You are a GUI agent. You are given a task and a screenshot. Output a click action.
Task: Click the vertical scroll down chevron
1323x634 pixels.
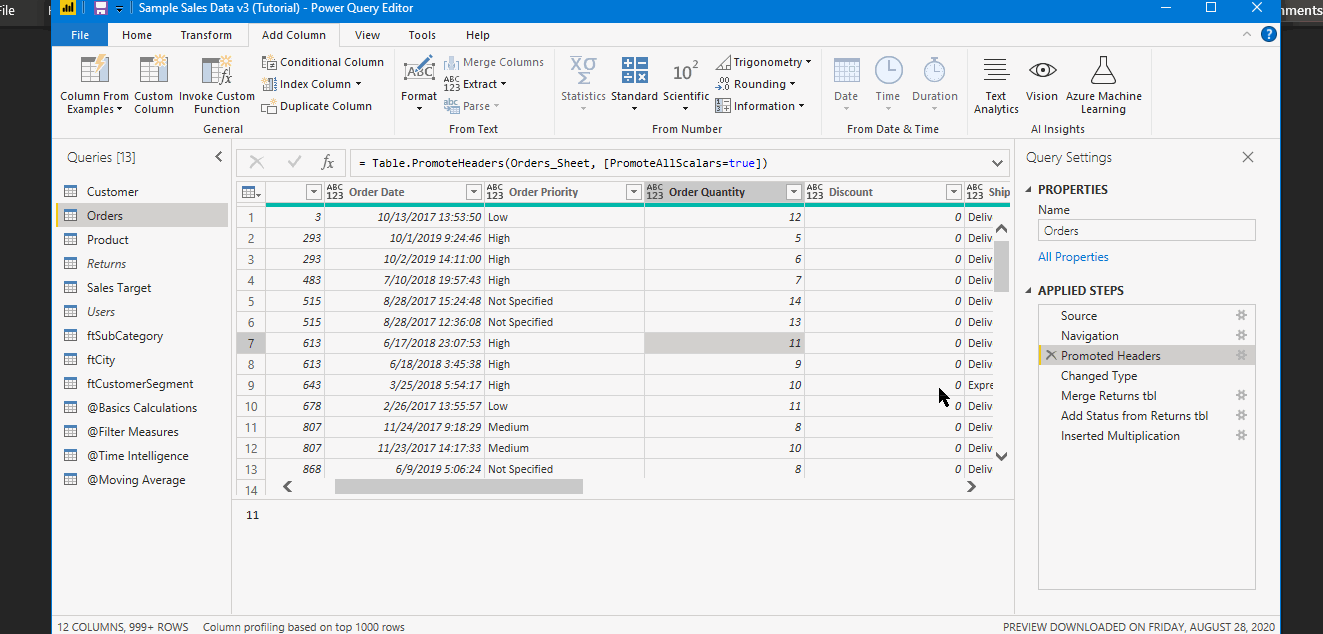(1001, 456)
